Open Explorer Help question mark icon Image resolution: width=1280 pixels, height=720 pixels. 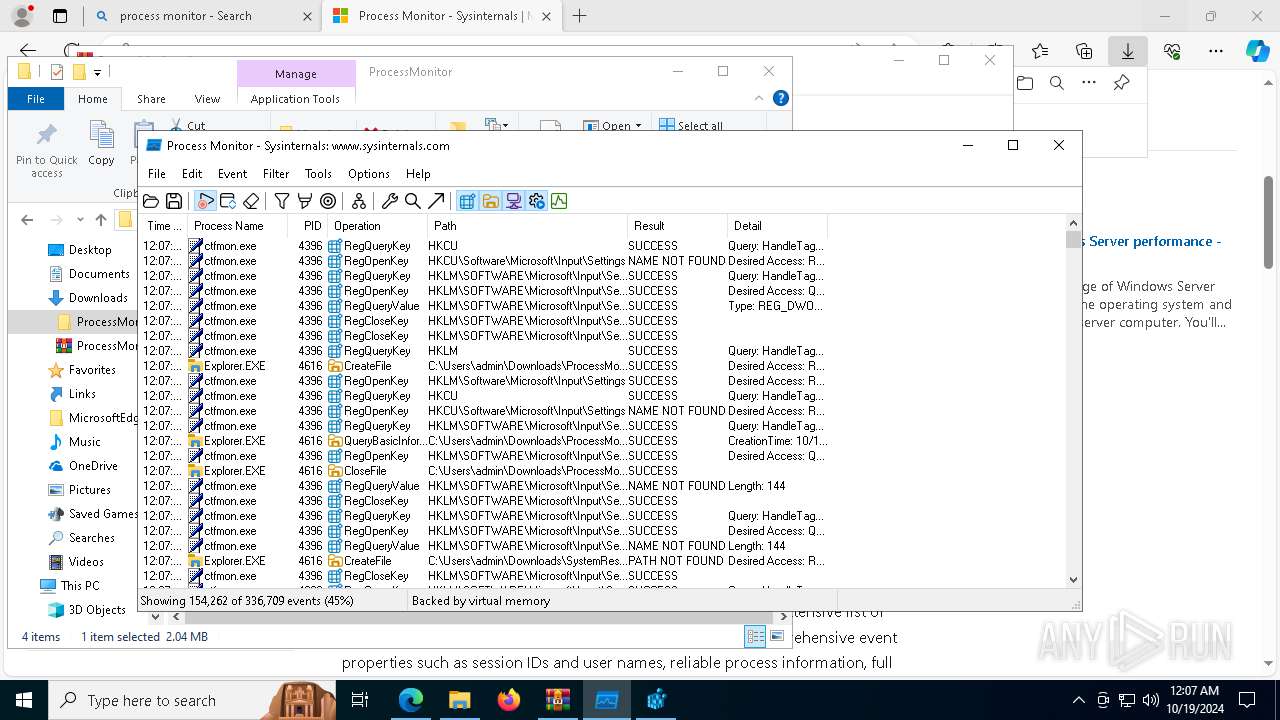(x=781, y=98)
